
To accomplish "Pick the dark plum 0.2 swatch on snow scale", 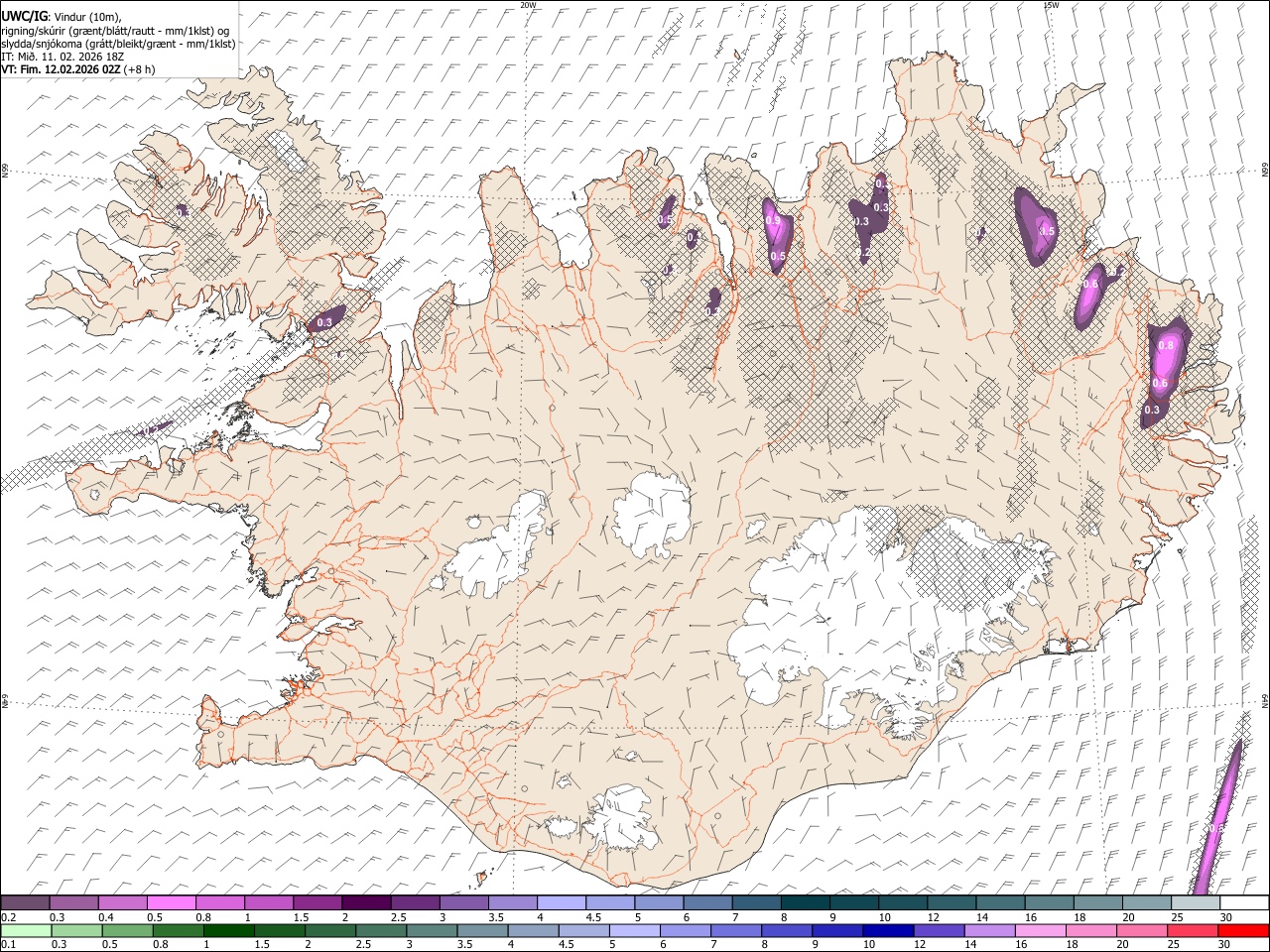I will click(25, 902).
